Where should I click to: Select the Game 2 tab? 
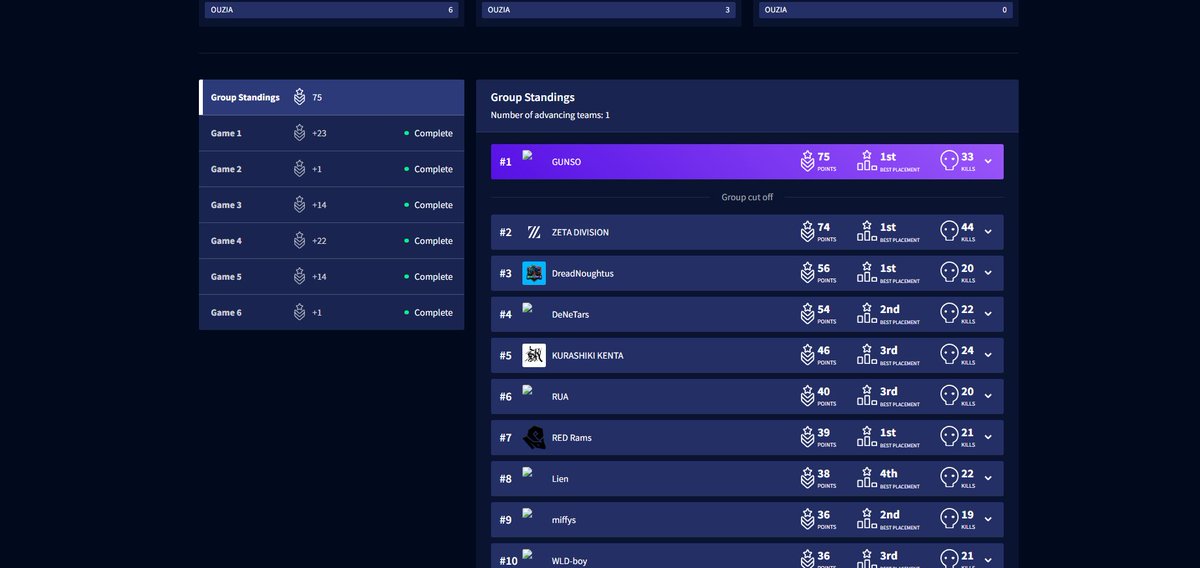coord(332,169)
